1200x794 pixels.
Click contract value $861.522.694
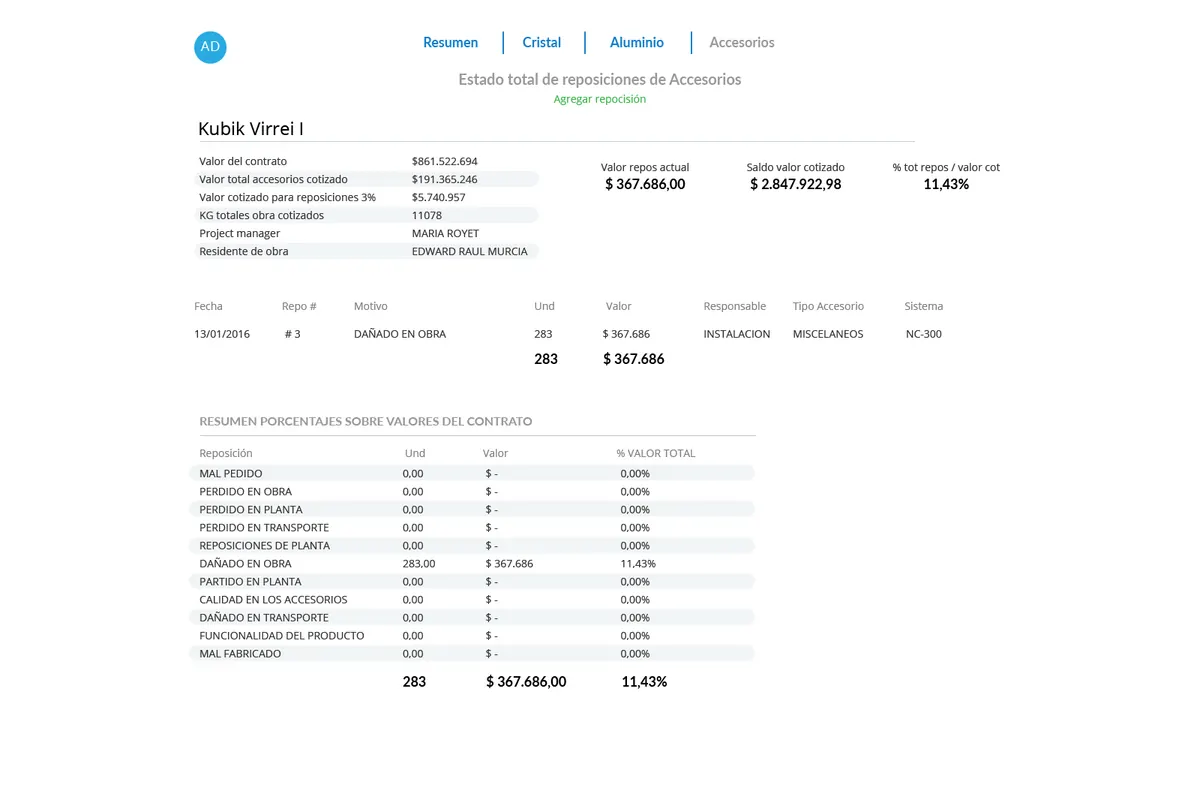pyautogui.click(x=445, y=161)
